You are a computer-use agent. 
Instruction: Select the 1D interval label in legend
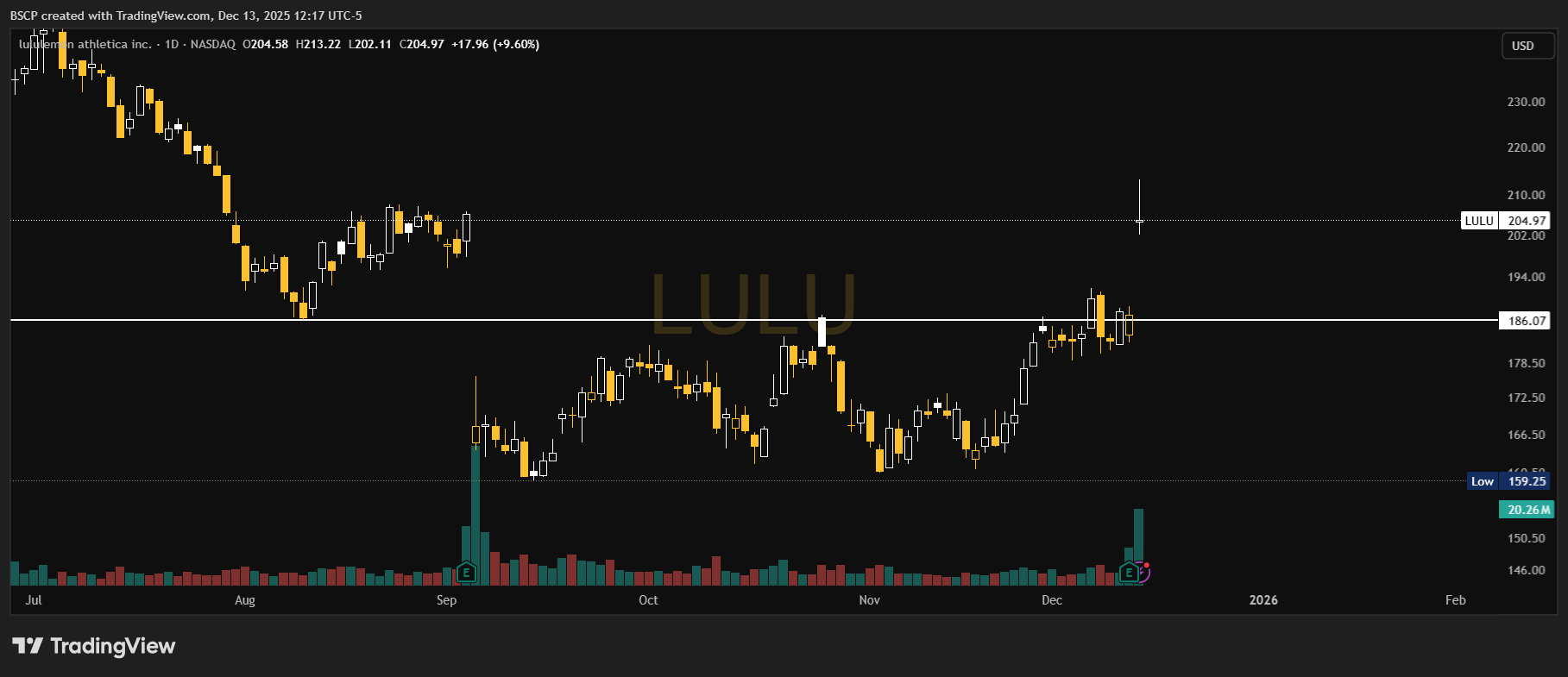click(x=172, y=44)
